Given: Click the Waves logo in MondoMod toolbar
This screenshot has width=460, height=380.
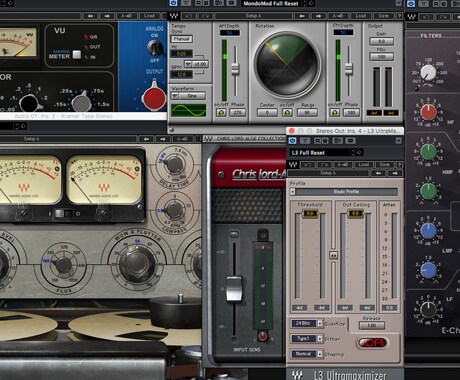Looking at the screenshot, I should 174,16.
